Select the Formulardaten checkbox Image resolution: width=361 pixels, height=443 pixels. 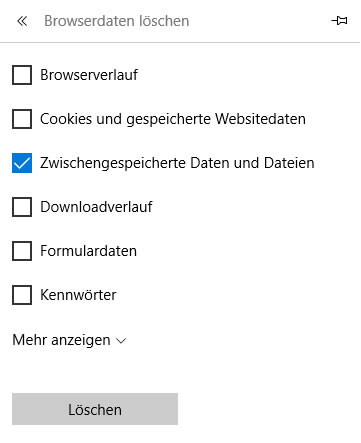coord(22,251)
